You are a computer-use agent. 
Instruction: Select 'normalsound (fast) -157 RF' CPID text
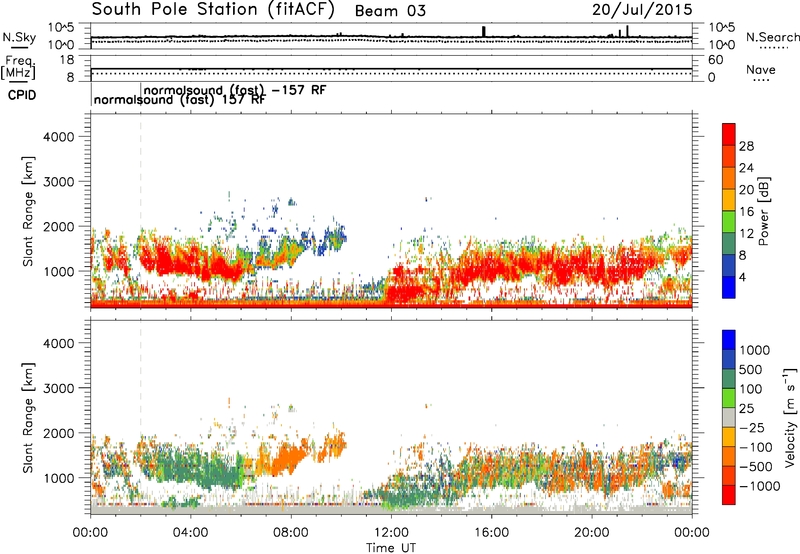coord(235,90)
